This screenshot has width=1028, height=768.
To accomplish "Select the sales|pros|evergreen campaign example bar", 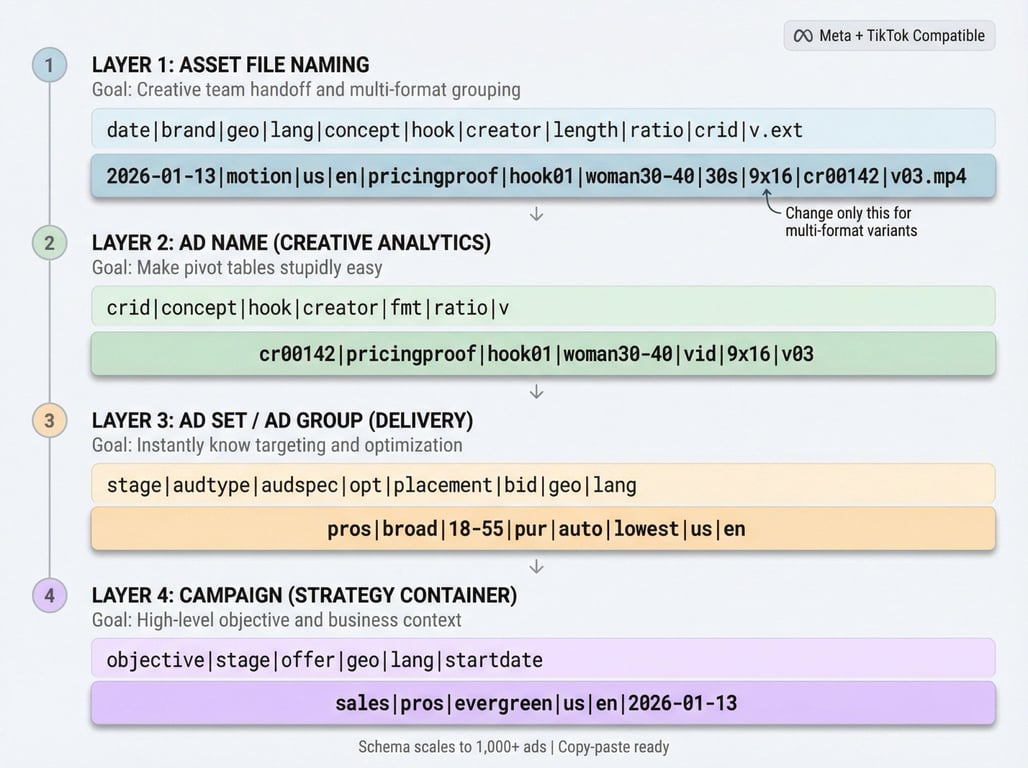I will [x=543, y=703].
